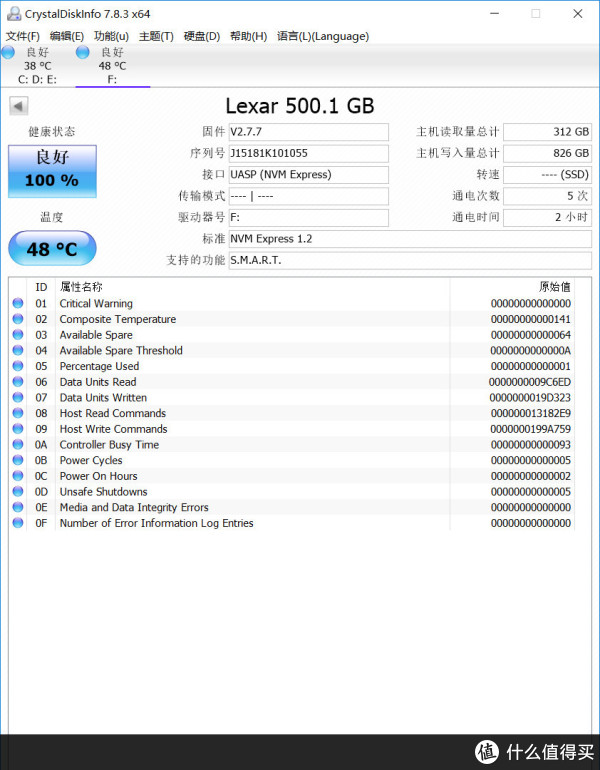Click status orb for Host Write Commands
The height and width of the screenshot is (770, 600).
[18, 429]
